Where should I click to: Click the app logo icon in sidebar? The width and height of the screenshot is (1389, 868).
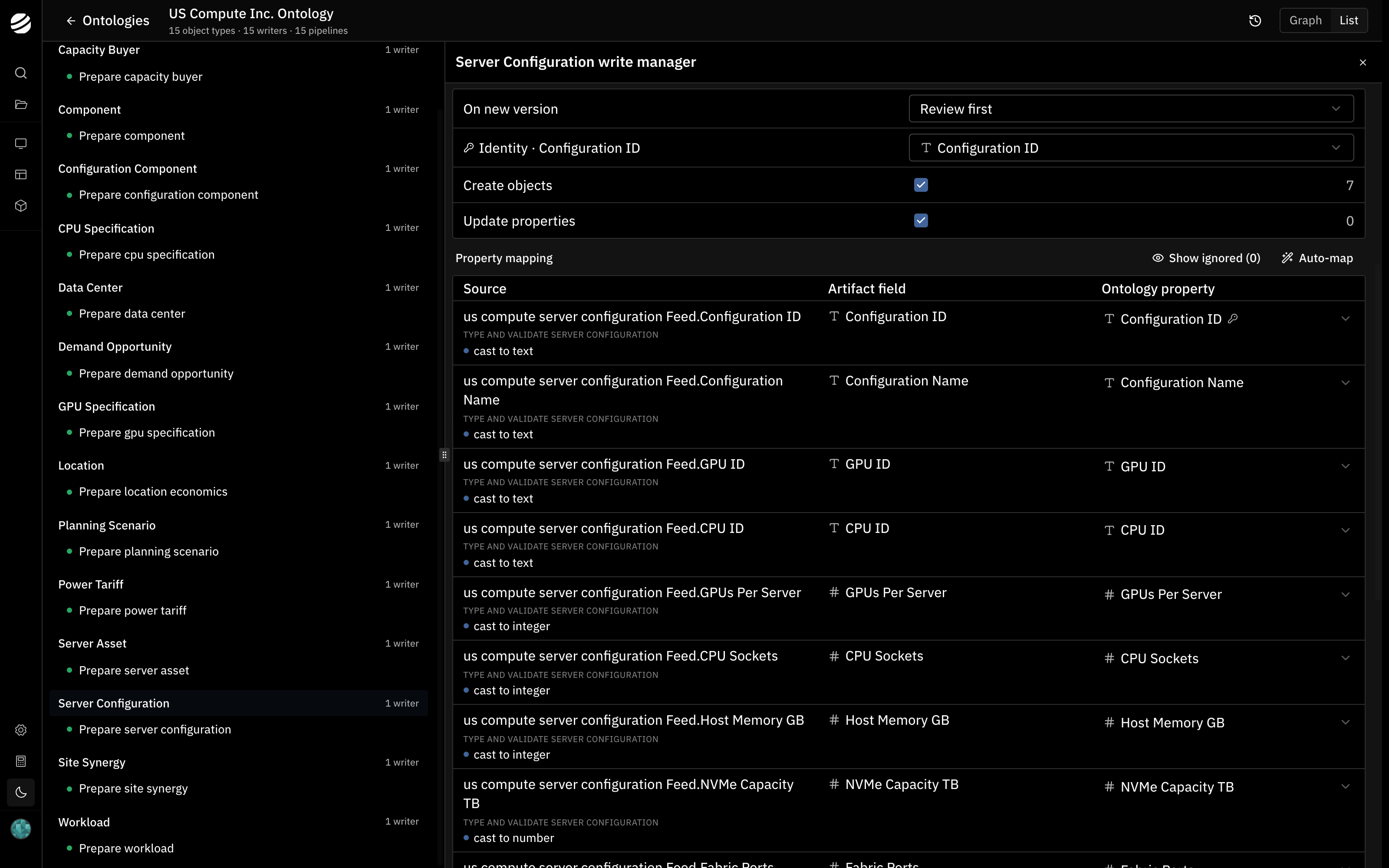click(x=21, y=23)
